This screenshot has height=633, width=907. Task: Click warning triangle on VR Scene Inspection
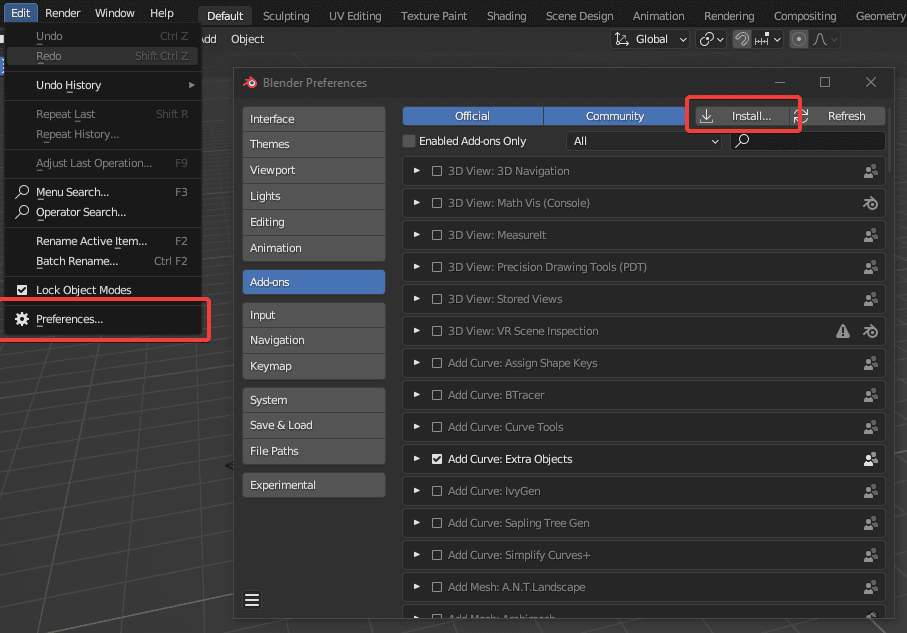843,331
